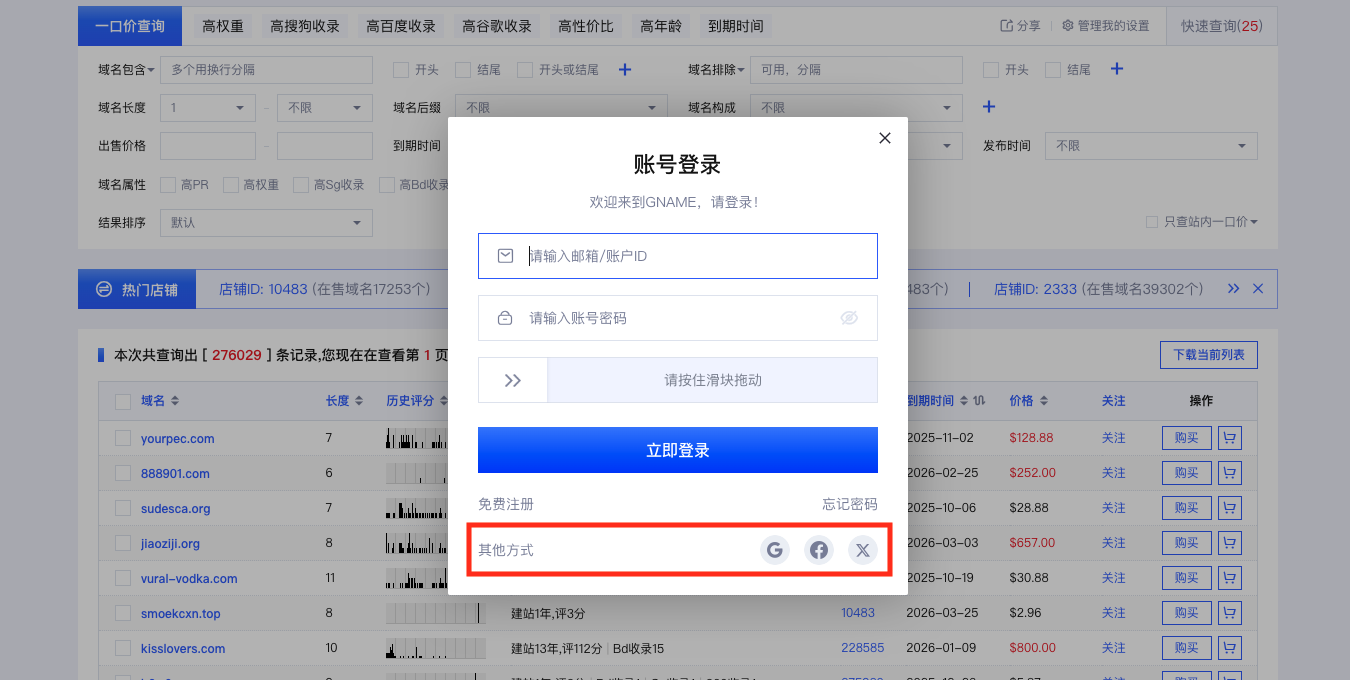Viewport: 1350px width, 680px height.
Task: Check the 高PR checkbox
Action: [x=168, y=185]
